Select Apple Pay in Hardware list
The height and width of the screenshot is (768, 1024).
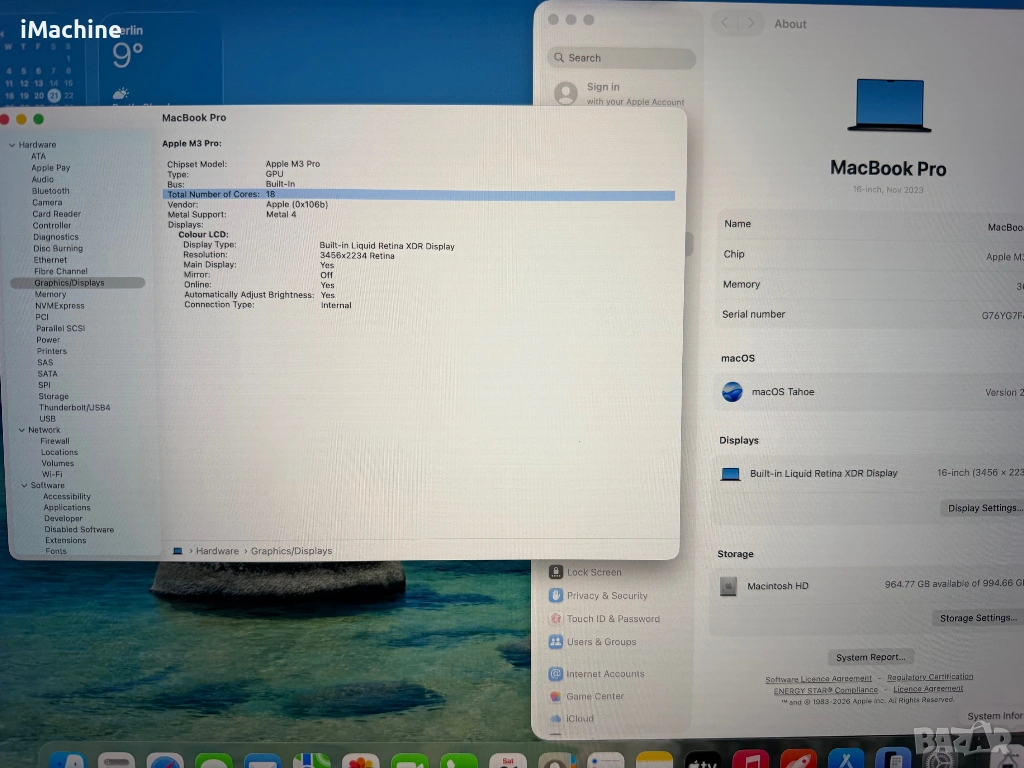point(50,168)
